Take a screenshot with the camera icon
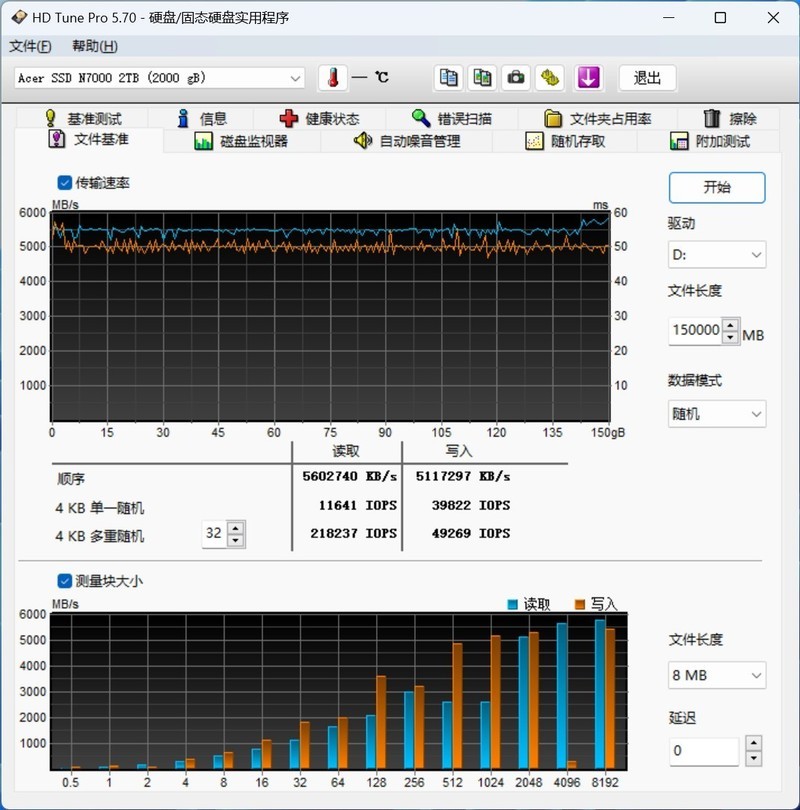The image size is (800, 810). click(515, 78)
